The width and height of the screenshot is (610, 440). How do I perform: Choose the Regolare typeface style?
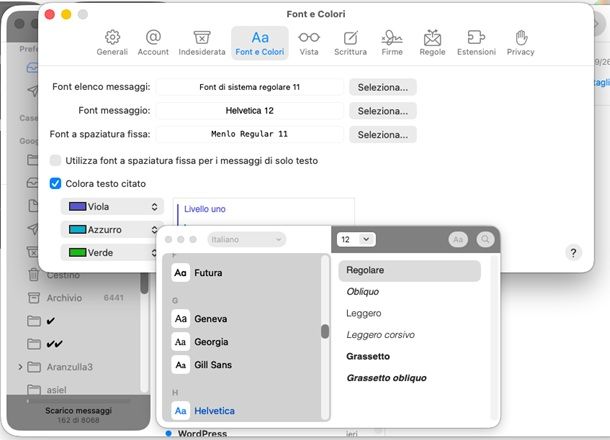tap(410, 270)
